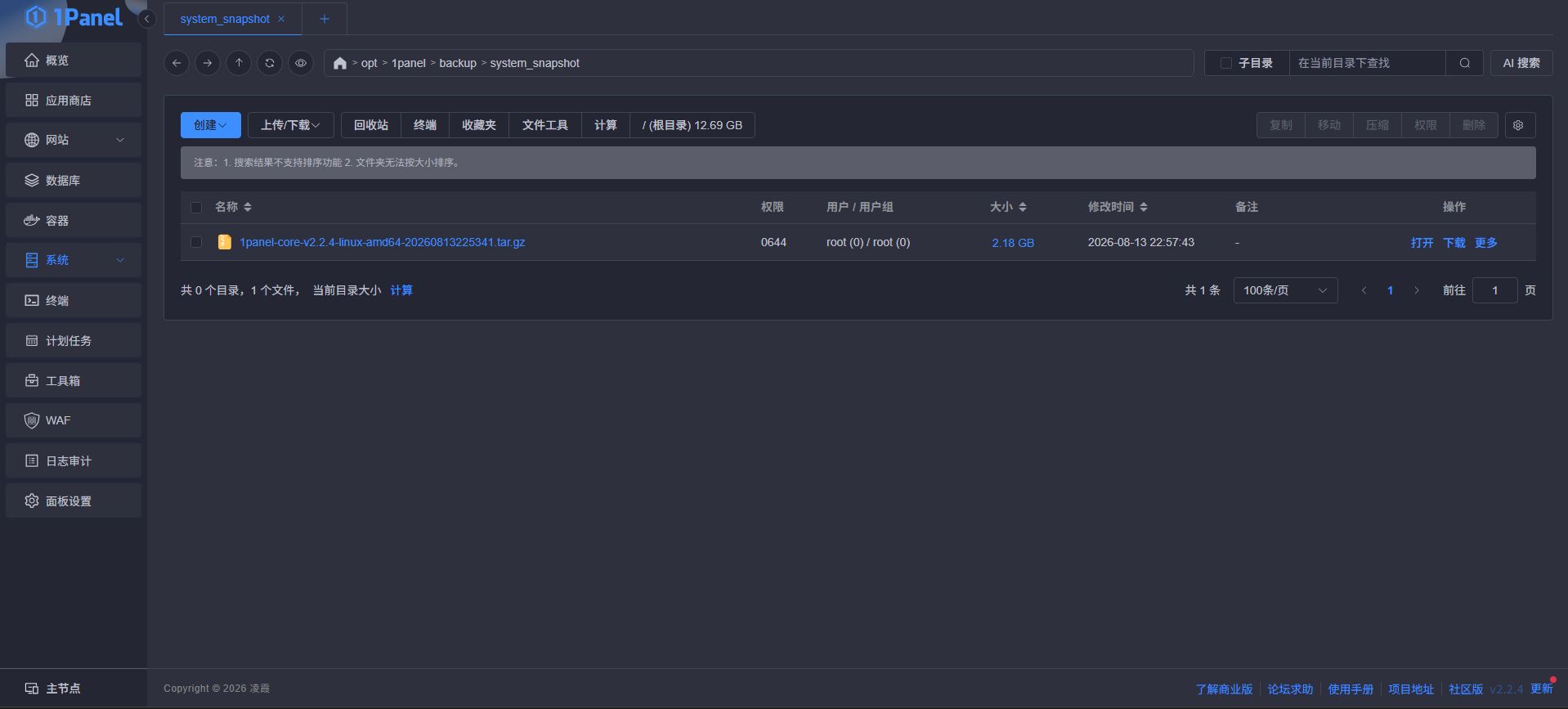
Task: Select the 1panel-core tar.gz file checkbox
Action: tap(196, 242)
